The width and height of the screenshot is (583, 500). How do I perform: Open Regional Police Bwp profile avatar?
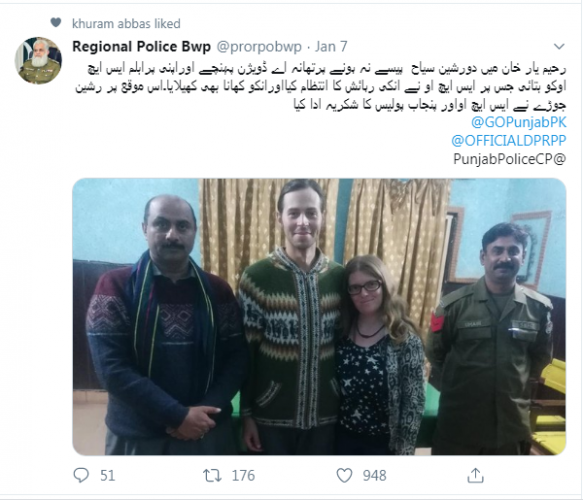[38, 60]
